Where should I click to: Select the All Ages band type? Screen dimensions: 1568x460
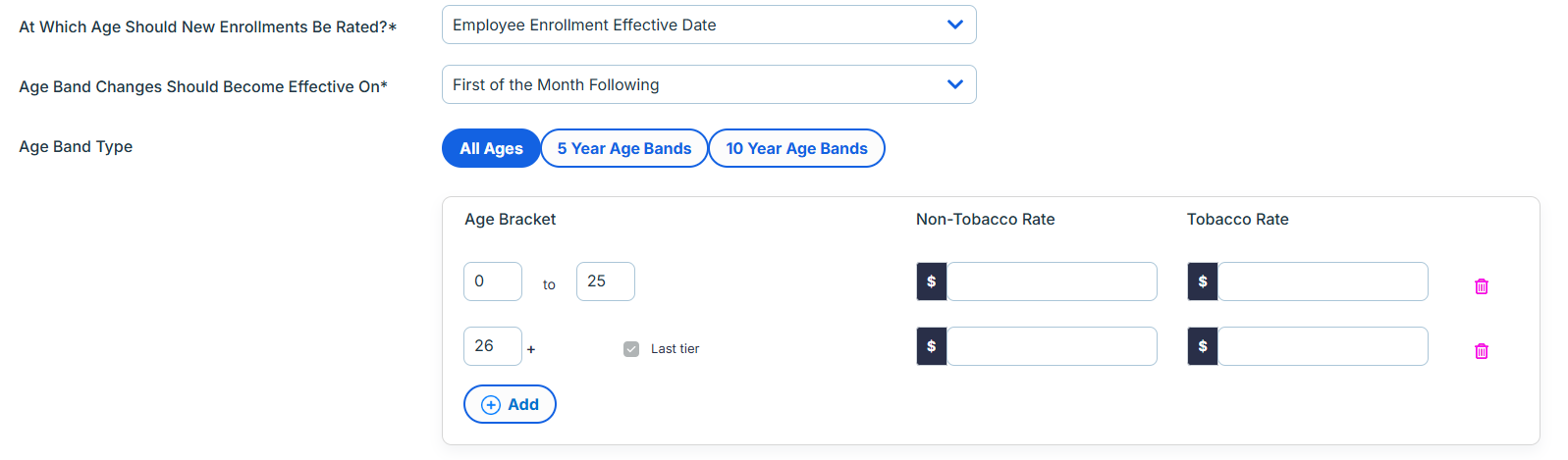[491, 148]
